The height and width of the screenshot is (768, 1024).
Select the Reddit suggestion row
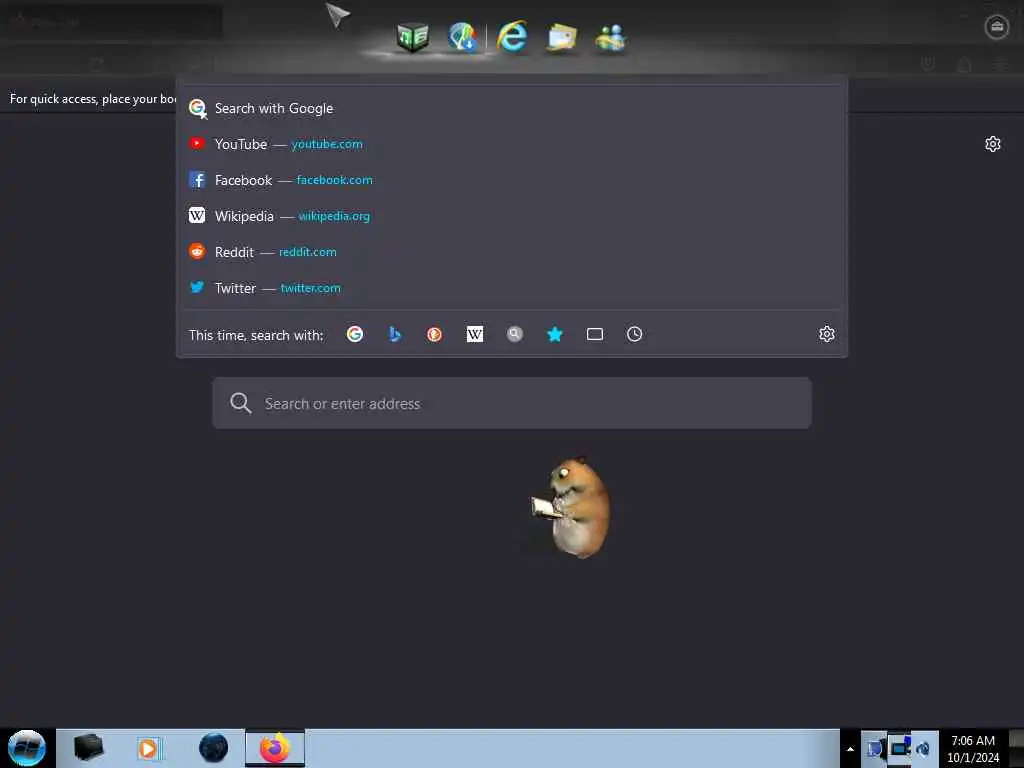click(x=512, y=252)
